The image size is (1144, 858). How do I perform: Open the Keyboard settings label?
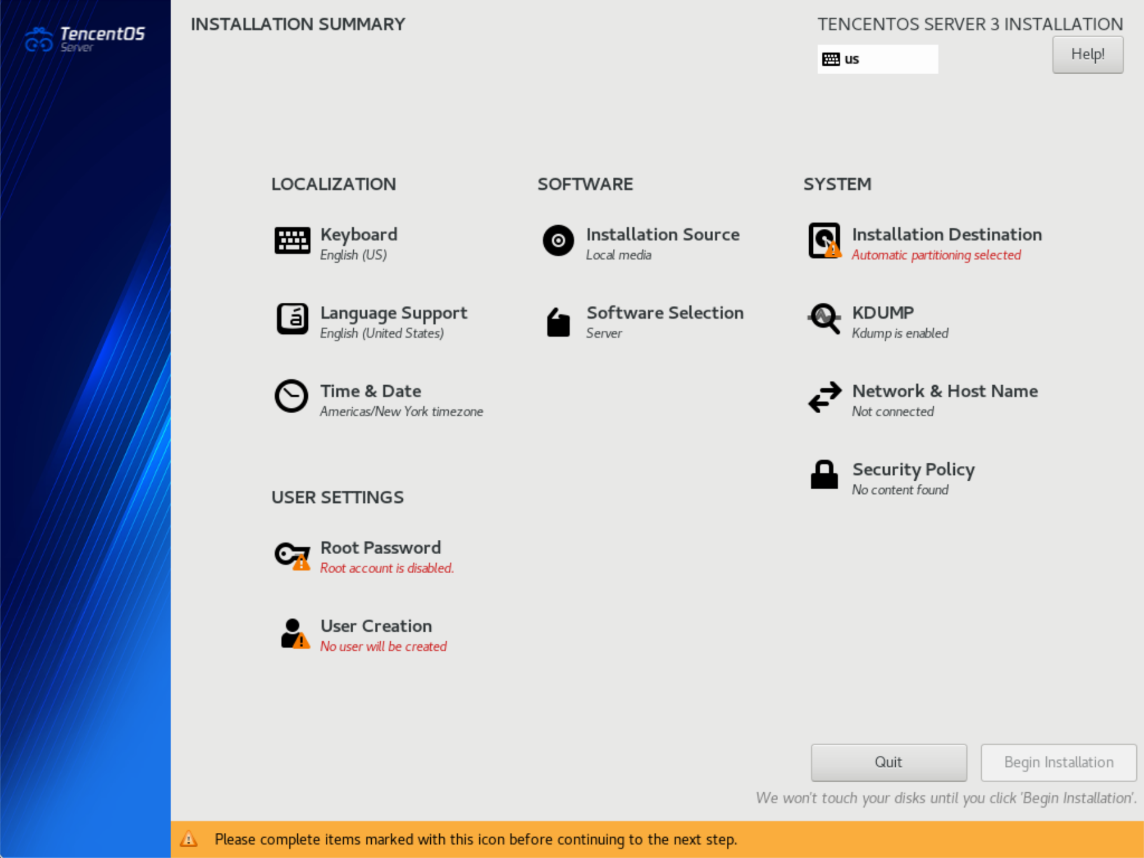(359, 235)
